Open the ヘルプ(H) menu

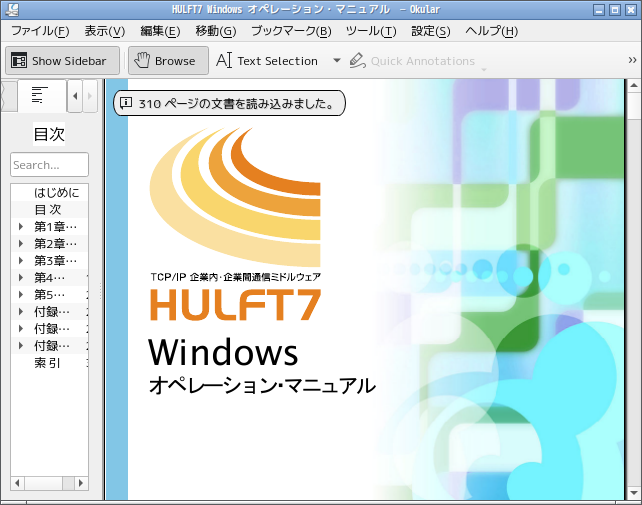tap(491, 31)
